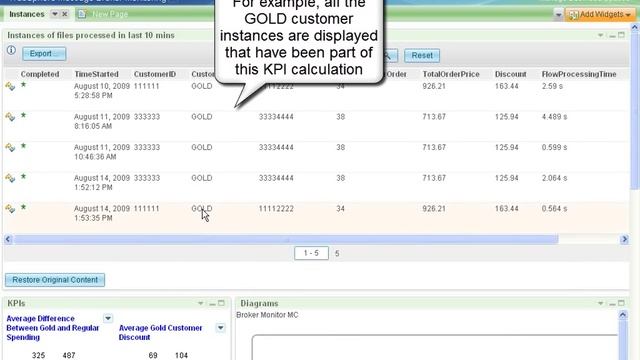Click Restore Original Content button

tap(55, 280)
